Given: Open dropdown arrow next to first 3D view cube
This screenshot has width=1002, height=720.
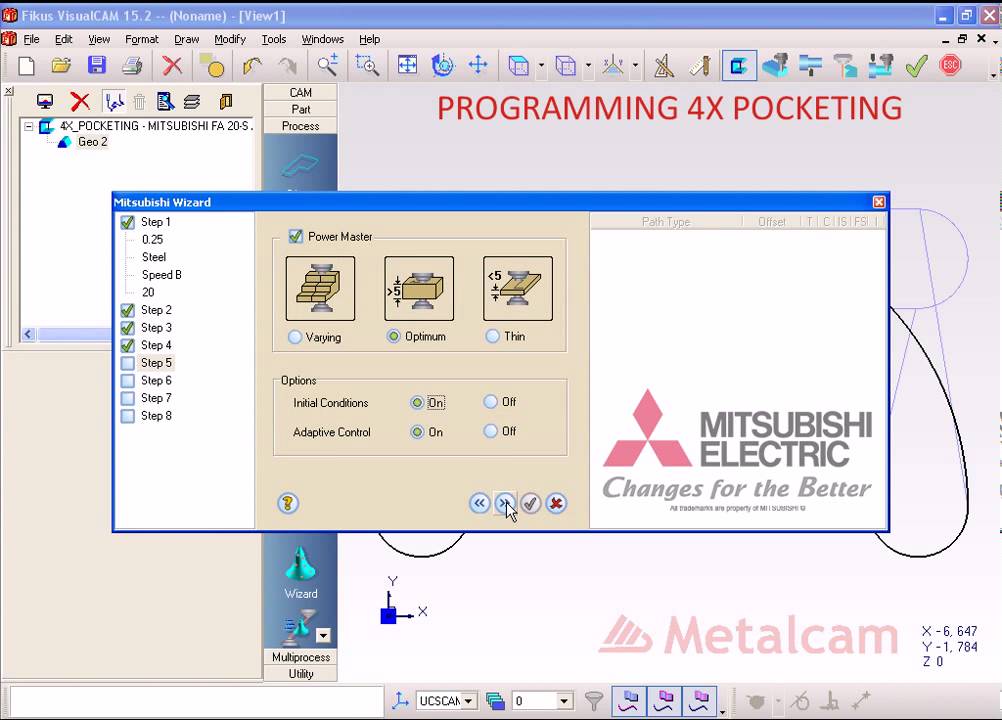Looking at the screenshot, I should tap(541, 65).
